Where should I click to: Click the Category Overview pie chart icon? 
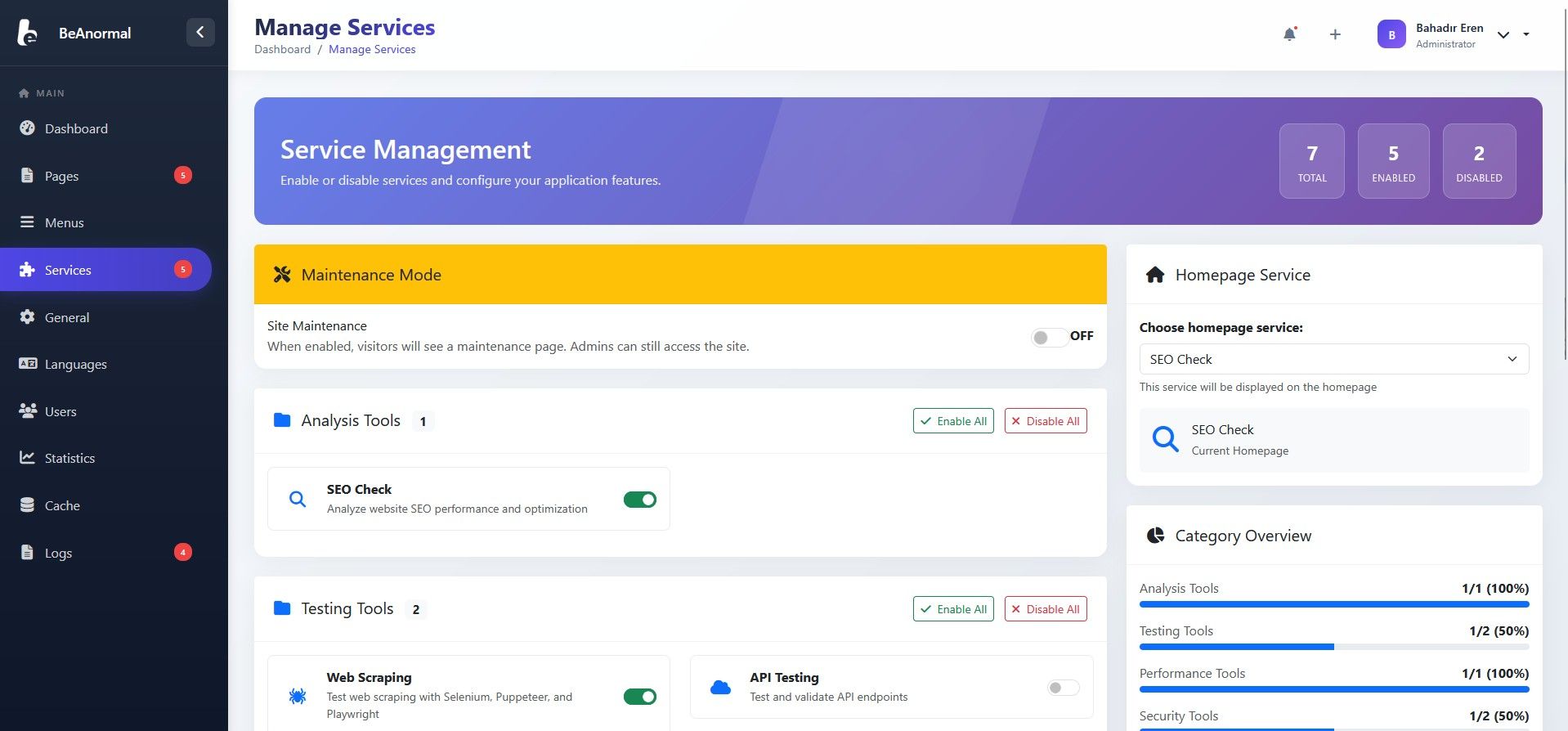pos(1155,536)
